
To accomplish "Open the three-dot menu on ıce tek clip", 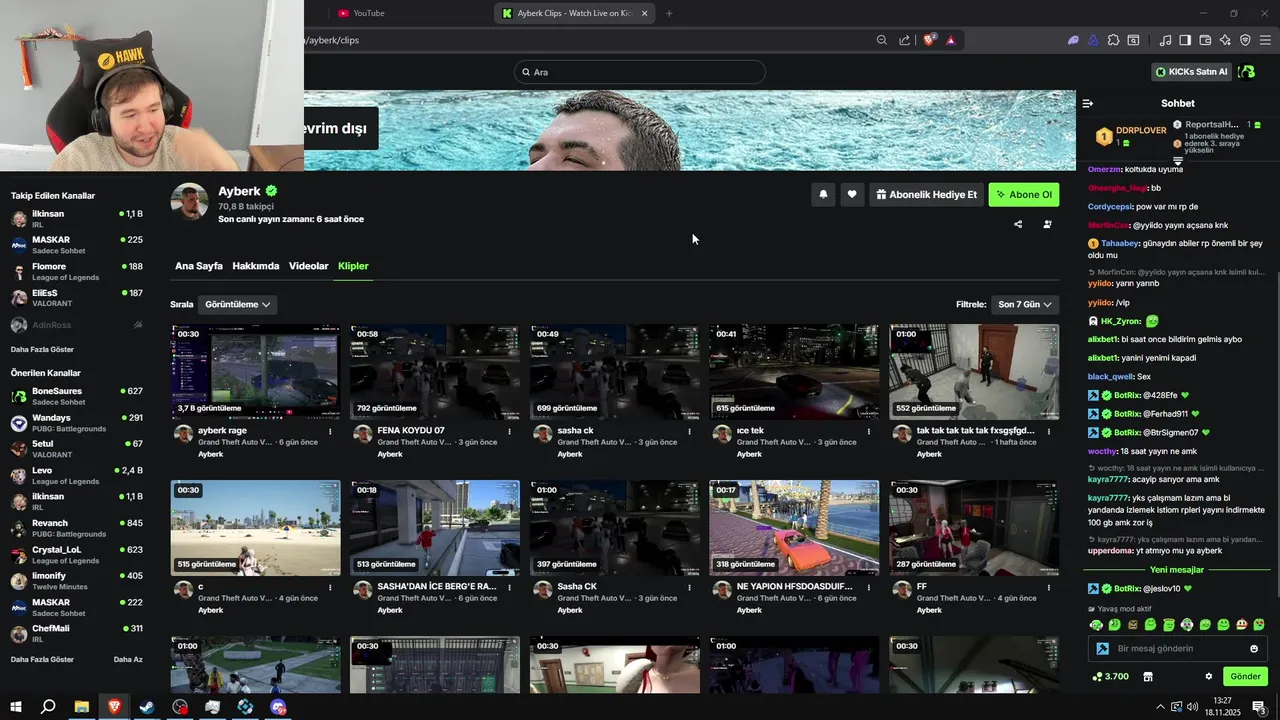I will [x=869, y=432].
